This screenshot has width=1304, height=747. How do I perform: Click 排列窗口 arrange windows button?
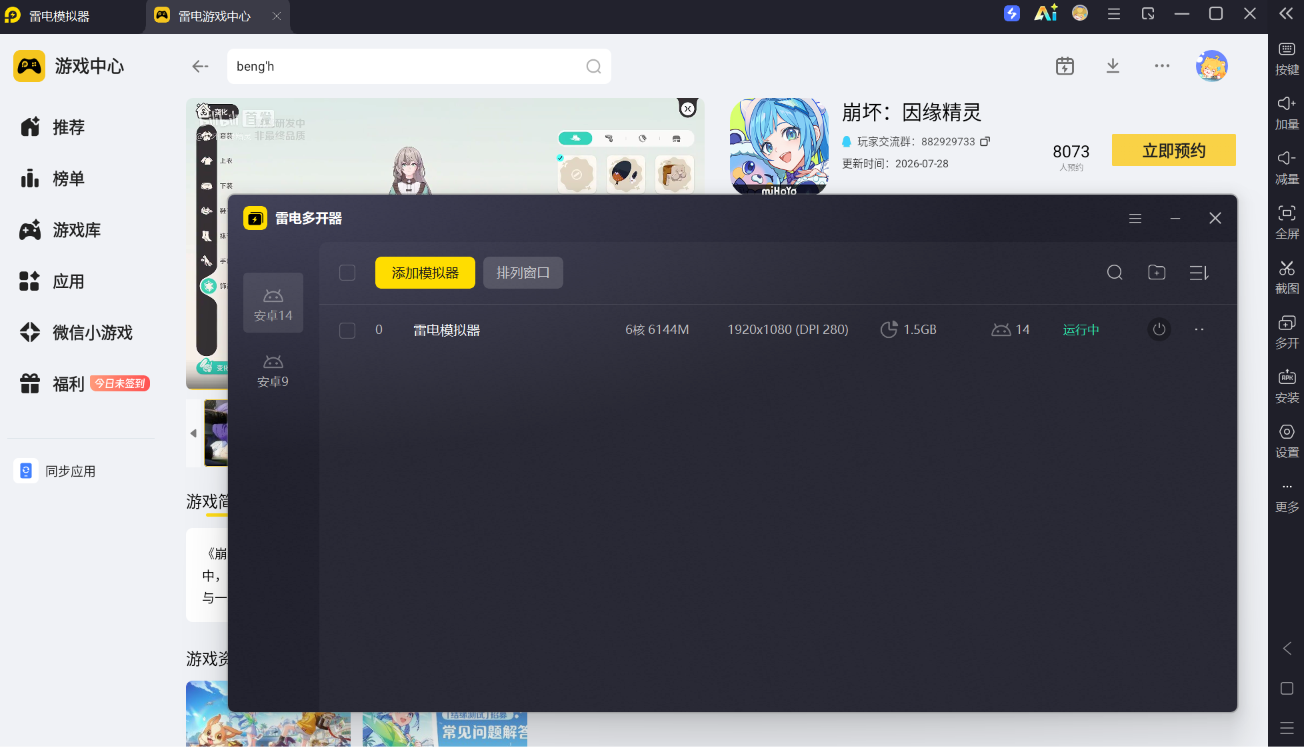pyautogui.click(x=523, y=273)
